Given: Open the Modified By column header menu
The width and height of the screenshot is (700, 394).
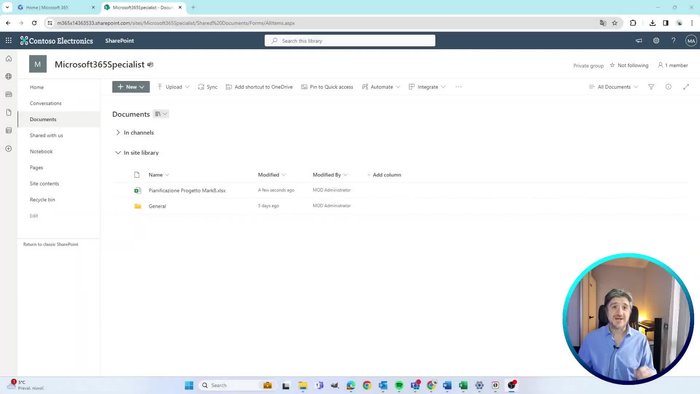Looking at the screenshot, I should tap(330, 175).
